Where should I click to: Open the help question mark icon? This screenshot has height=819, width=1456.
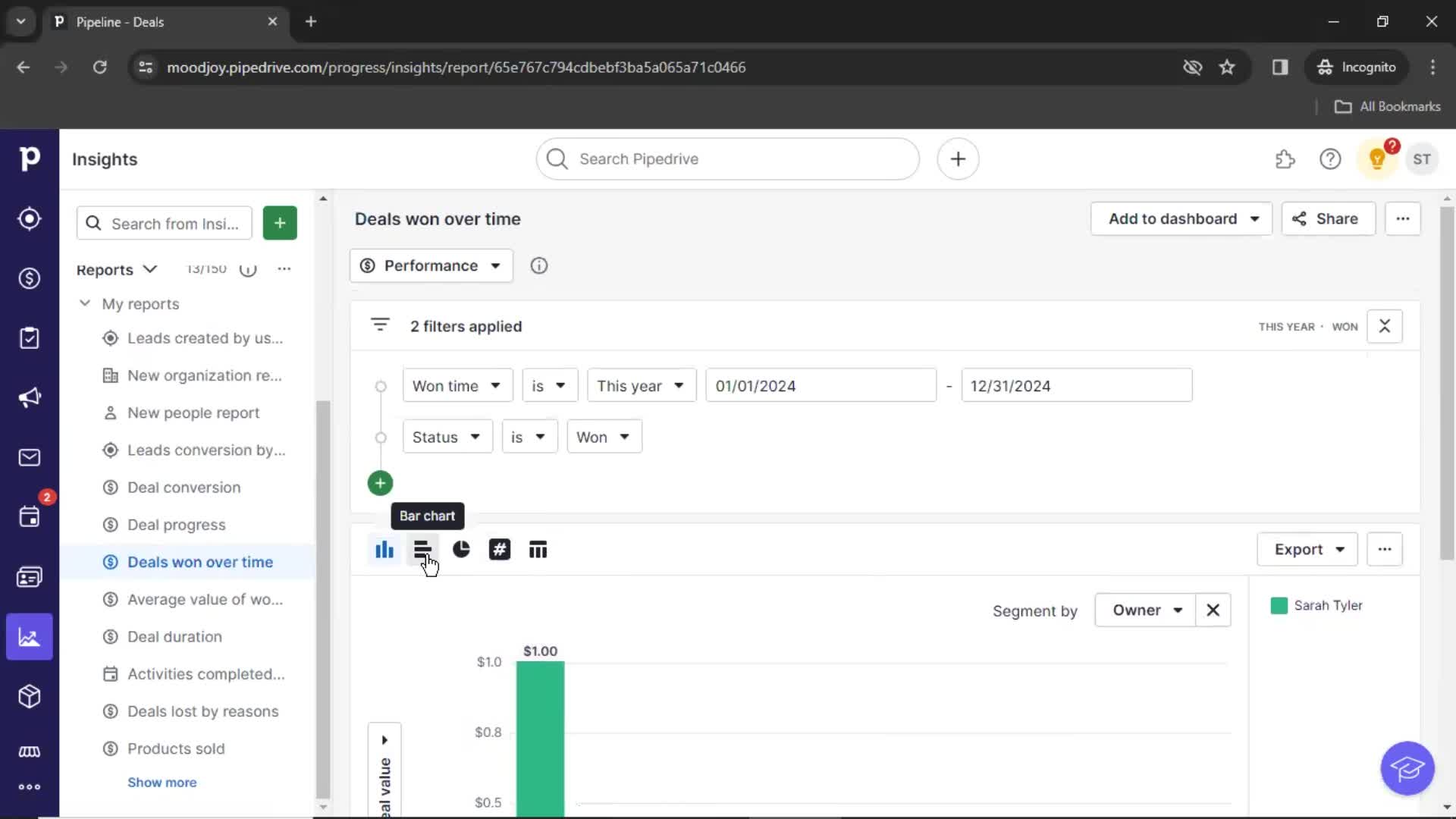coord(1330,159)
